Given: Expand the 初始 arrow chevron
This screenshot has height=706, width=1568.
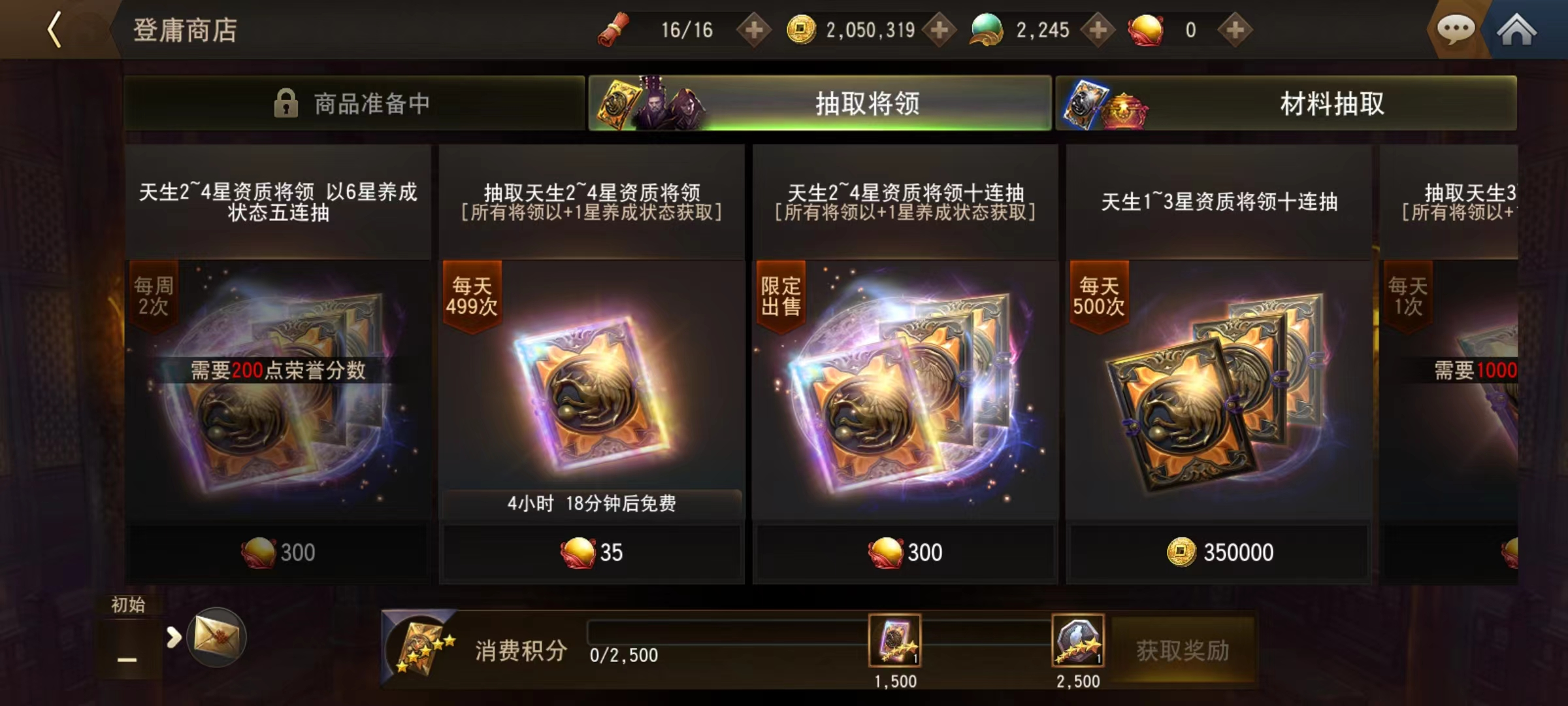Looking at the screenshot, I should point(173,637).
